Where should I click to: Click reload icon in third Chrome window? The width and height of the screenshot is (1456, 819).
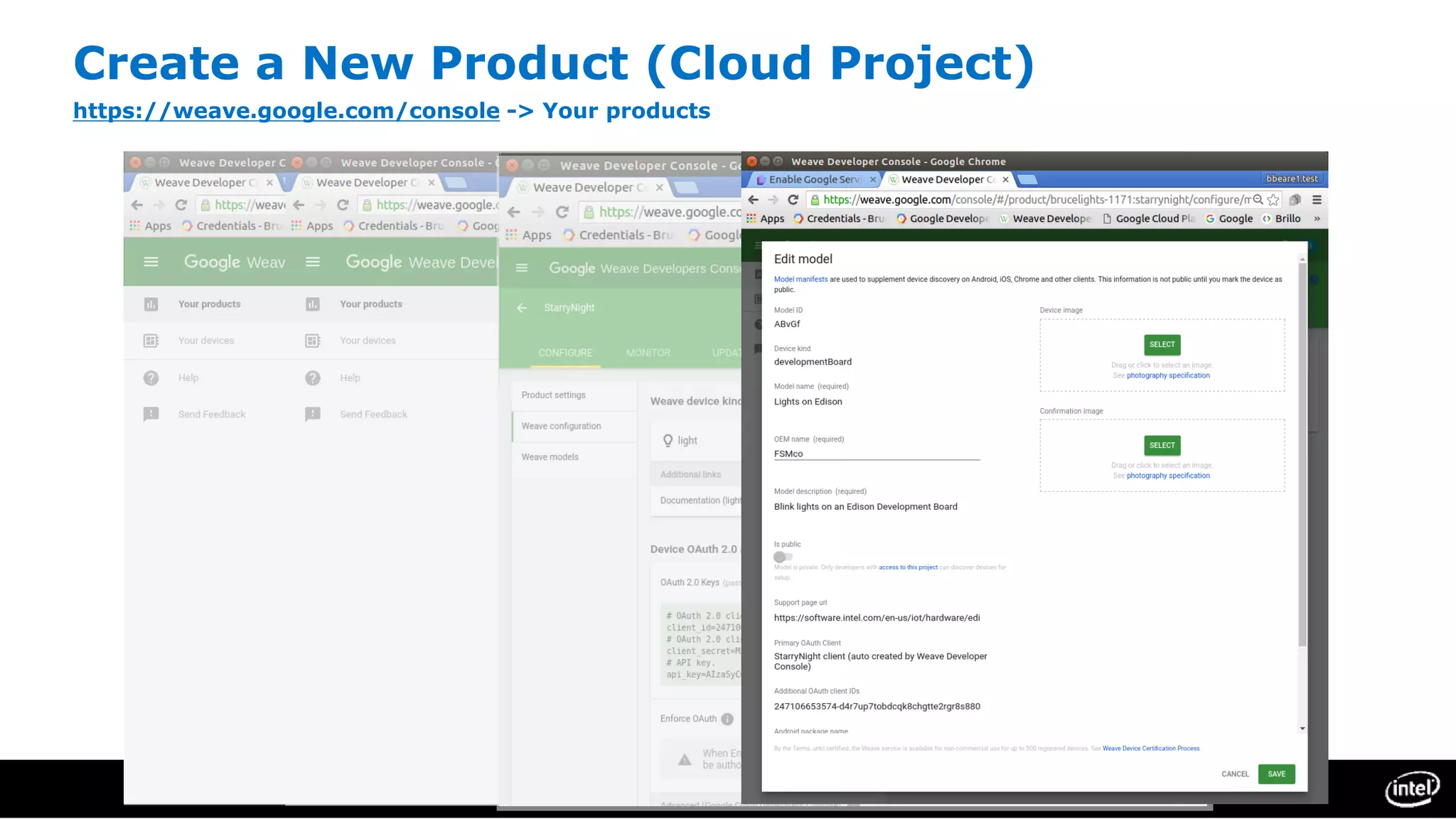pyautogui.click(x=562, y=212)
